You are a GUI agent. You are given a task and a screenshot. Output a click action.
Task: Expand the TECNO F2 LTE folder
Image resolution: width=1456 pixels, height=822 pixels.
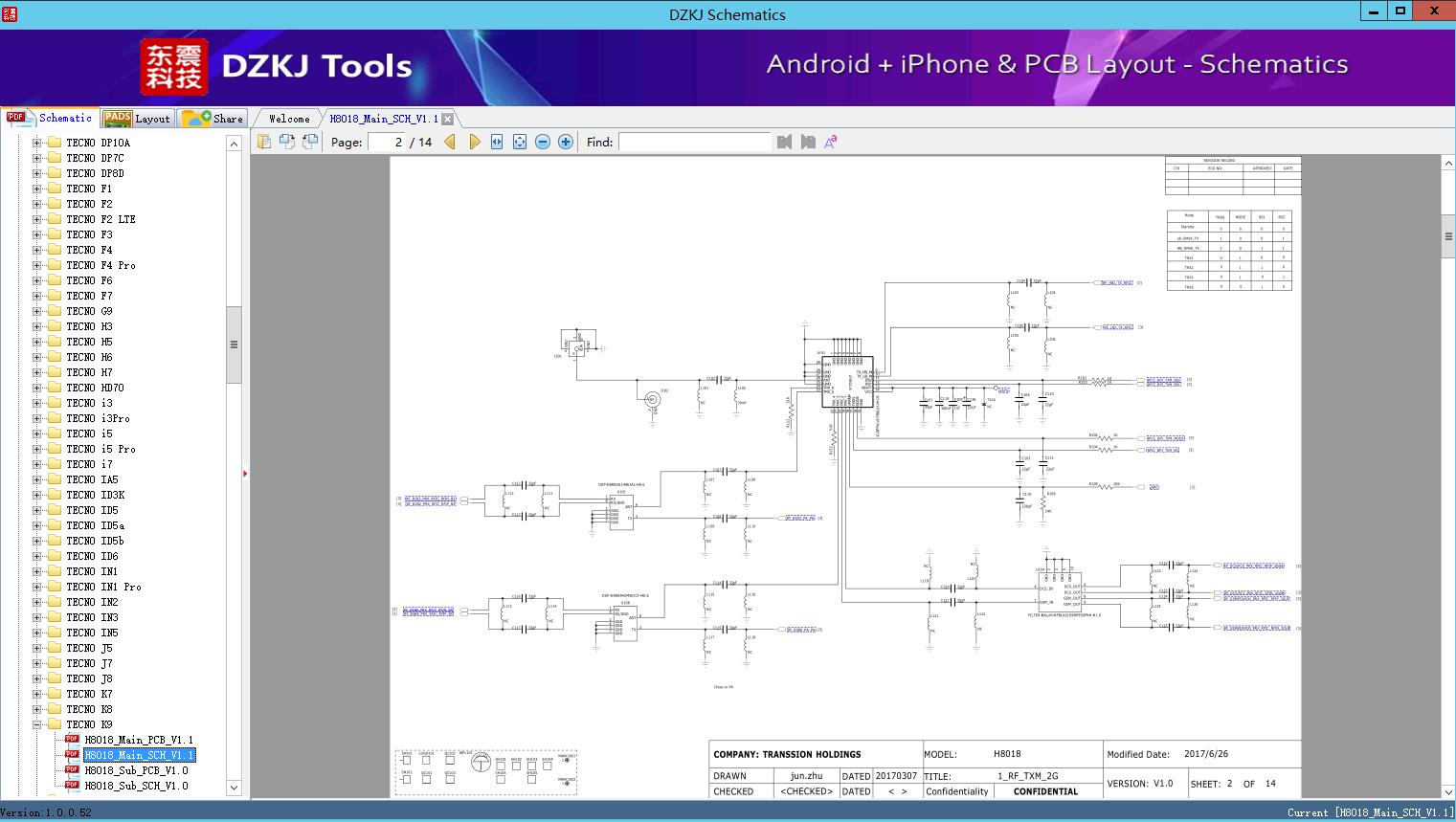tap(36, 219)
